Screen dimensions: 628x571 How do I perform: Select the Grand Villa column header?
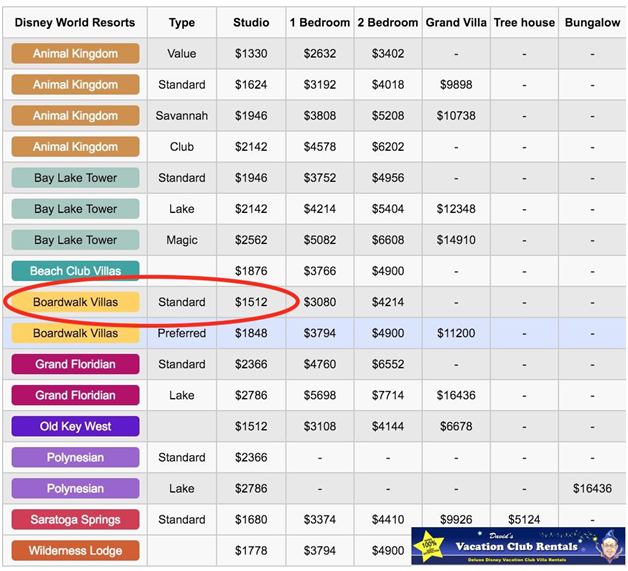pos(455,22)
